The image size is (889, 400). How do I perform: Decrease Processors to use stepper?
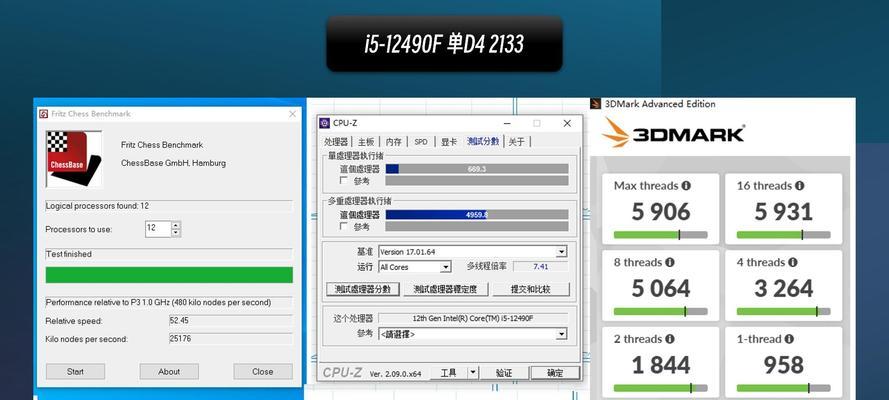click(176, 232)
